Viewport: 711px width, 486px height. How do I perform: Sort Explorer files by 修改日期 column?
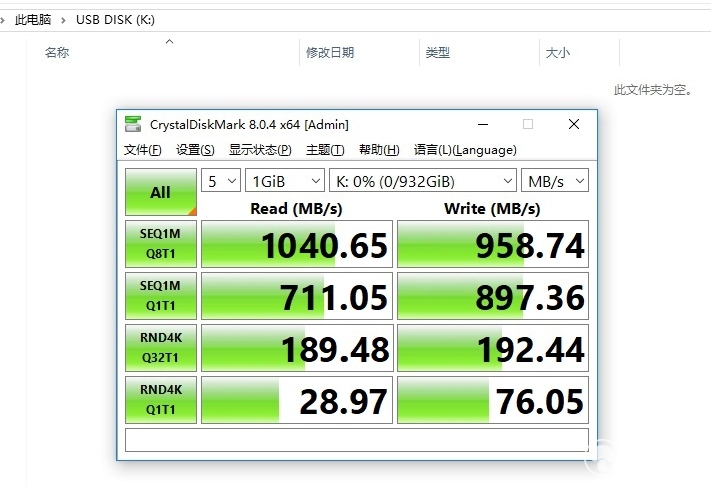[330, 53]
